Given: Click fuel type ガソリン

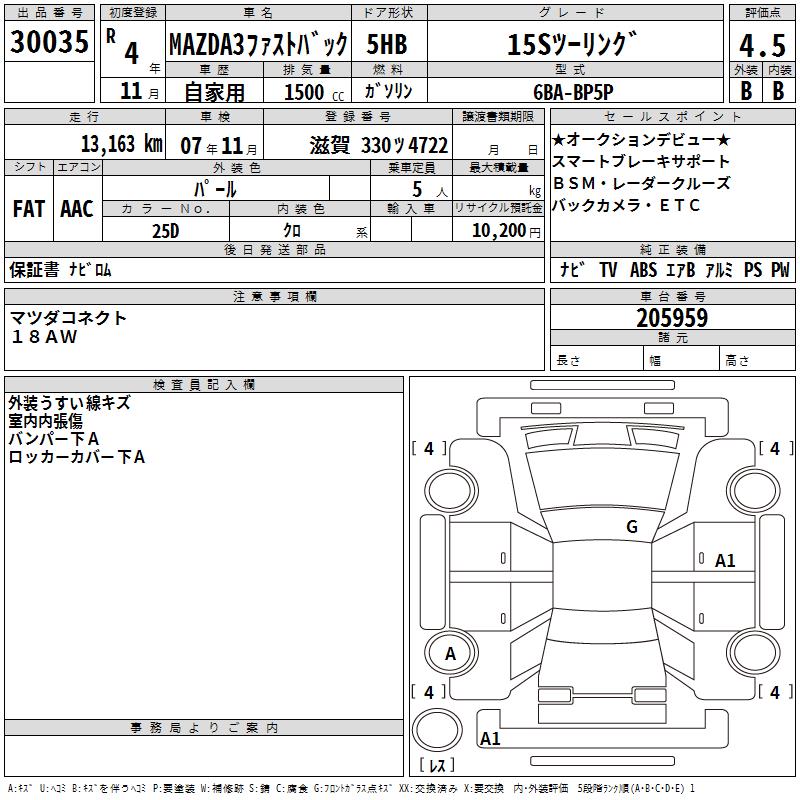Looking at the screenshot, I should pos(388,91).
